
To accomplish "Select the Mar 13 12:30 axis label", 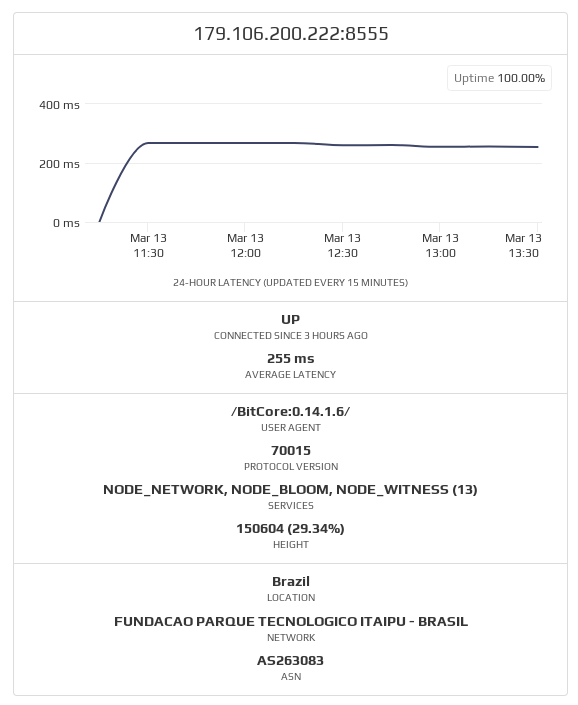I will click(x=342, y=245).
